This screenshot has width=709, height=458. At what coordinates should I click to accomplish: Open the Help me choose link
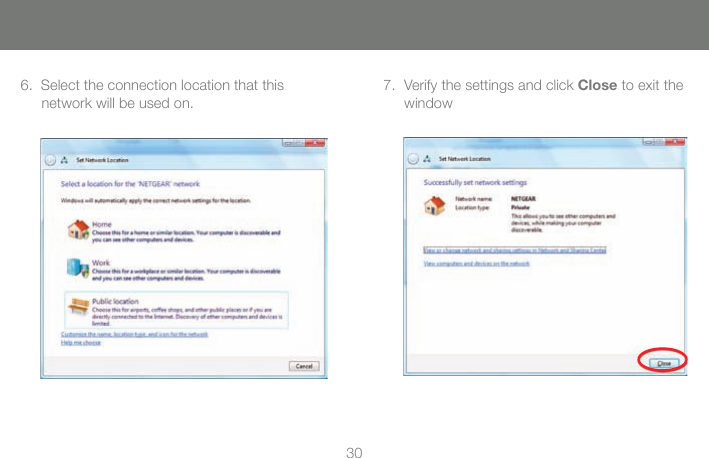point(81,343)
